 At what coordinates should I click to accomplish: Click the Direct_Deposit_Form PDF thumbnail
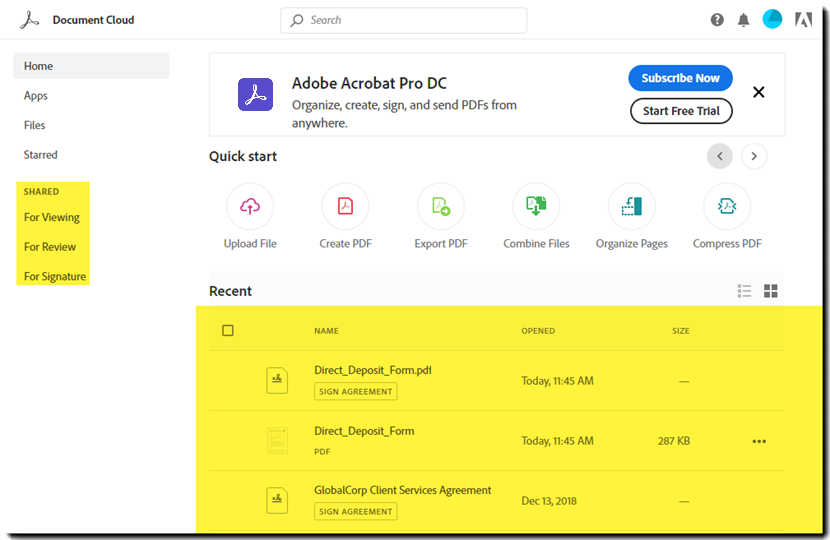point(277,440)
